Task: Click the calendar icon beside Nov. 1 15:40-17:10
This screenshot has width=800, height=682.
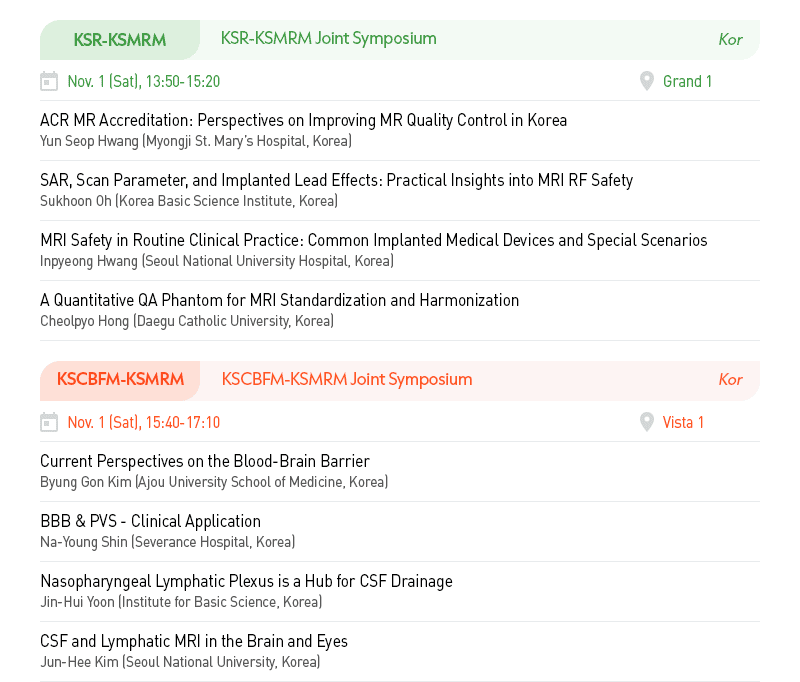Action: 49,422
